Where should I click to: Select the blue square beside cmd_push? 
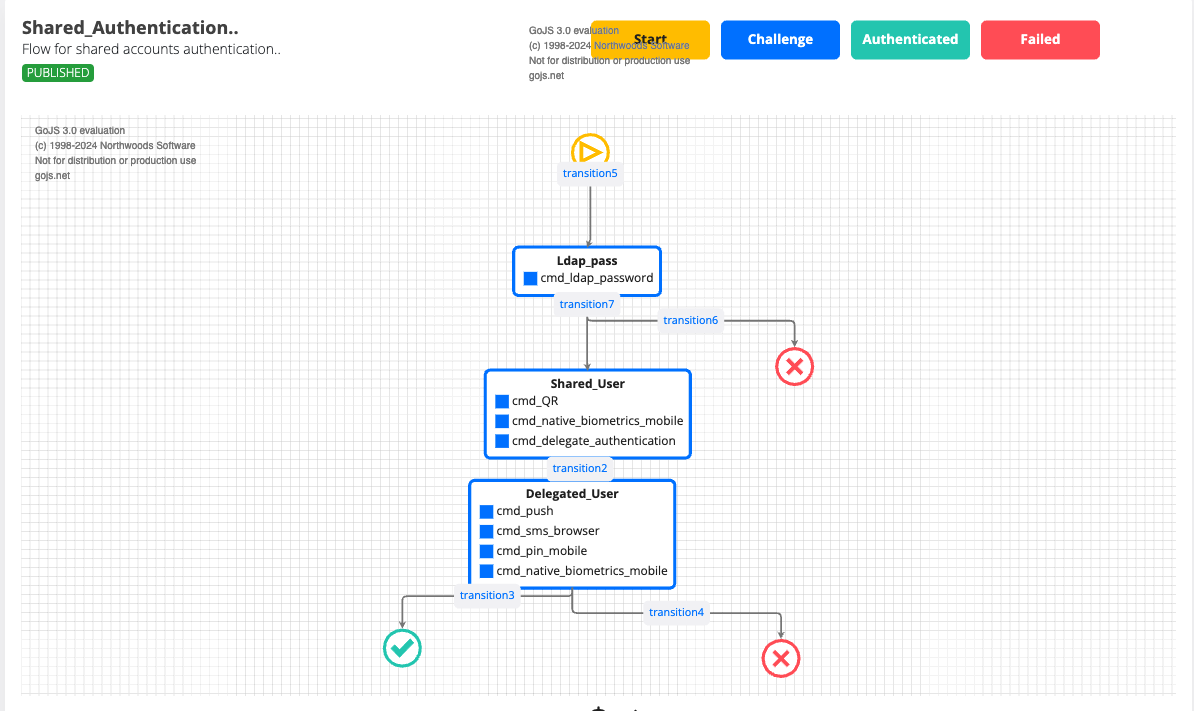click(486, 511)
